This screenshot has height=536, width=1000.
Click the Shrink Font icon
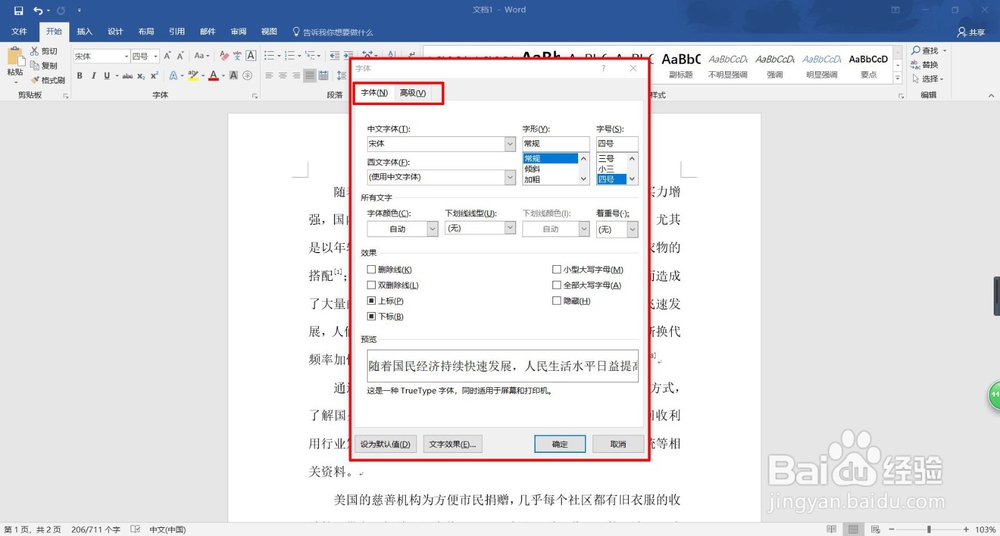[x=181, y=56]
